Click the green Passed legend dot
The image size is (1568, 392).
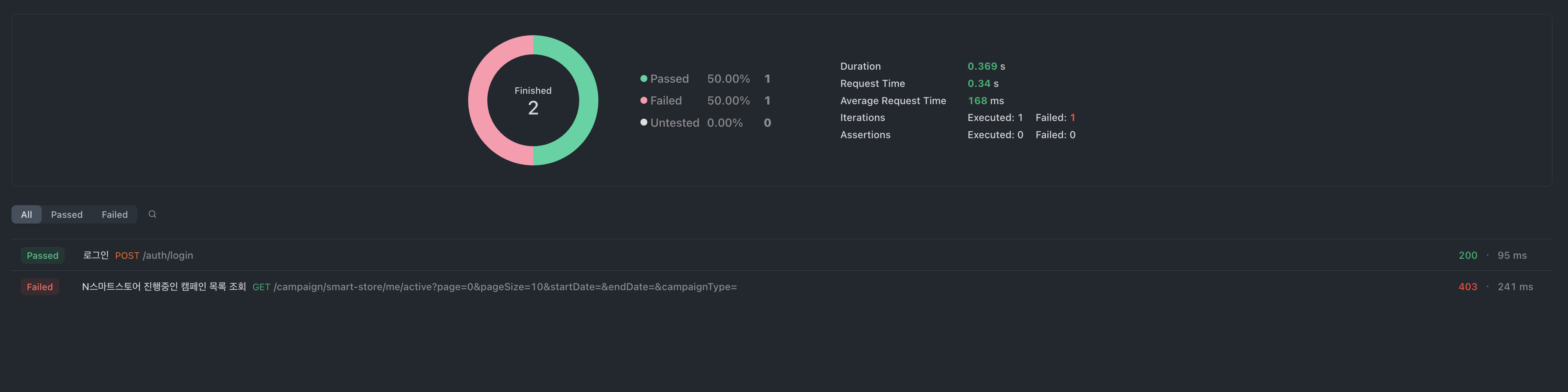644,78
